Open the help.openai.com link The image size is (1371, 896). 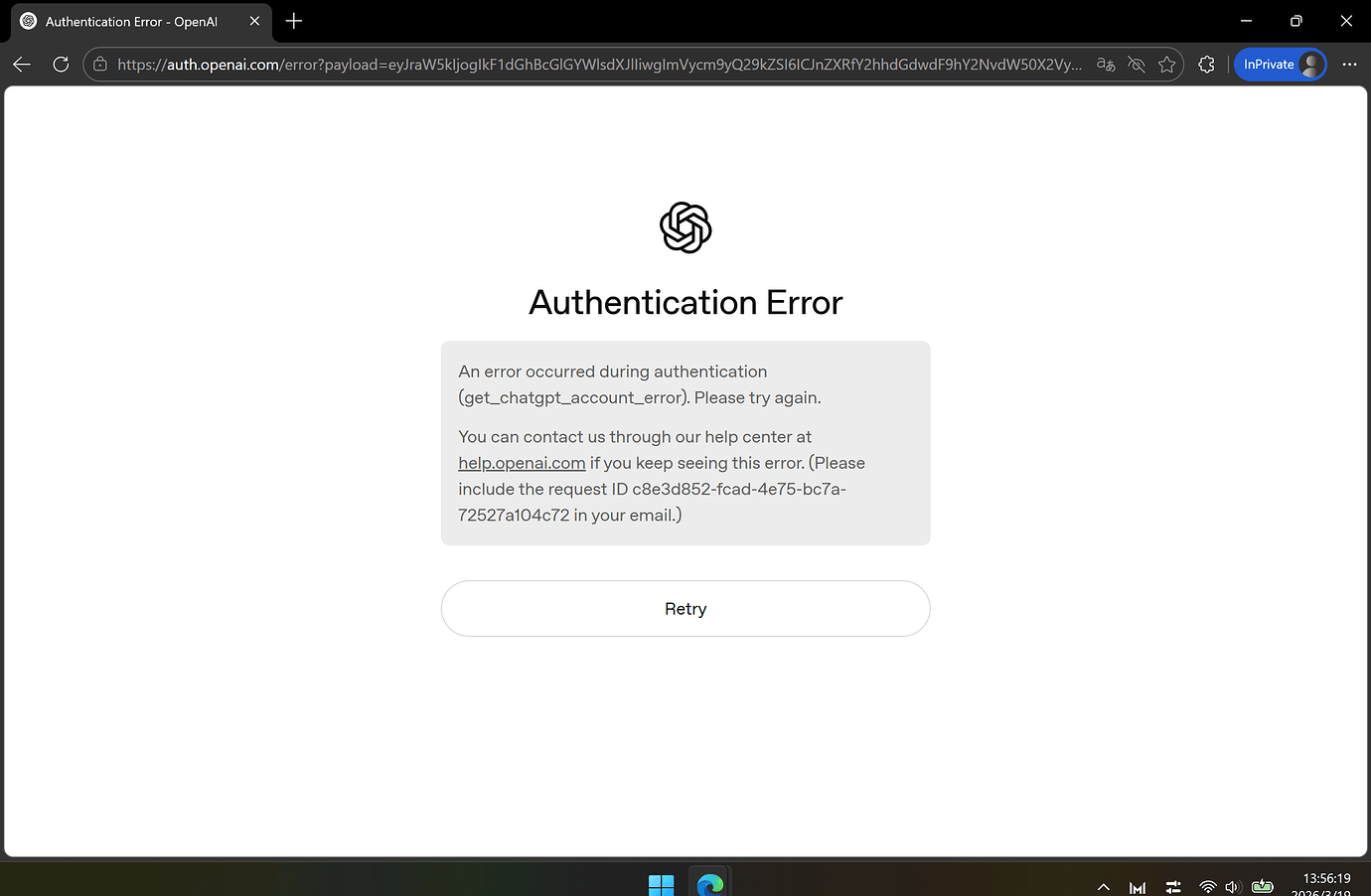pos(522,463)
